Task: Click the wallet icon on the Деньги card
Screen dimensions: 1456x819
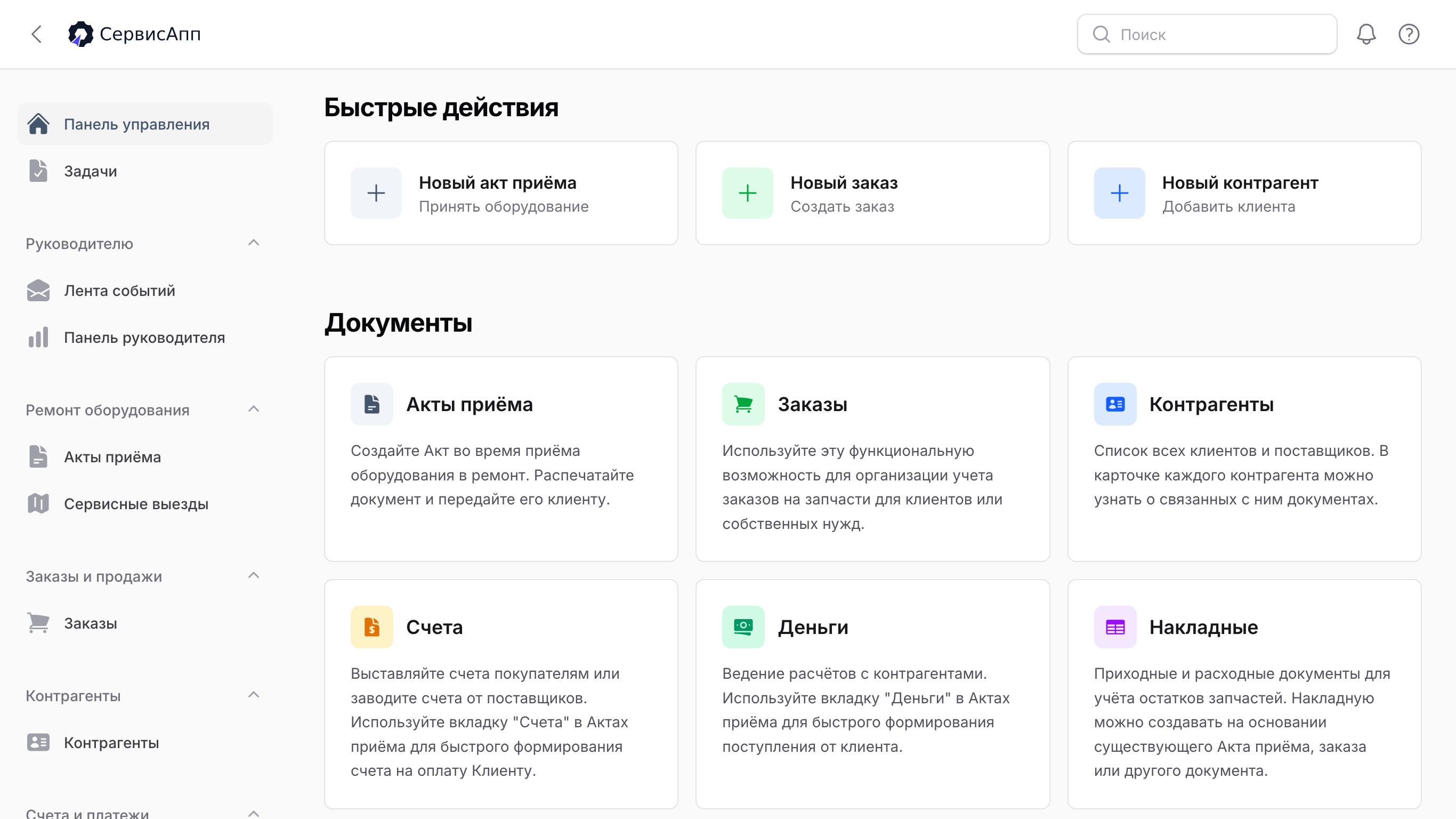Action: 743,627
